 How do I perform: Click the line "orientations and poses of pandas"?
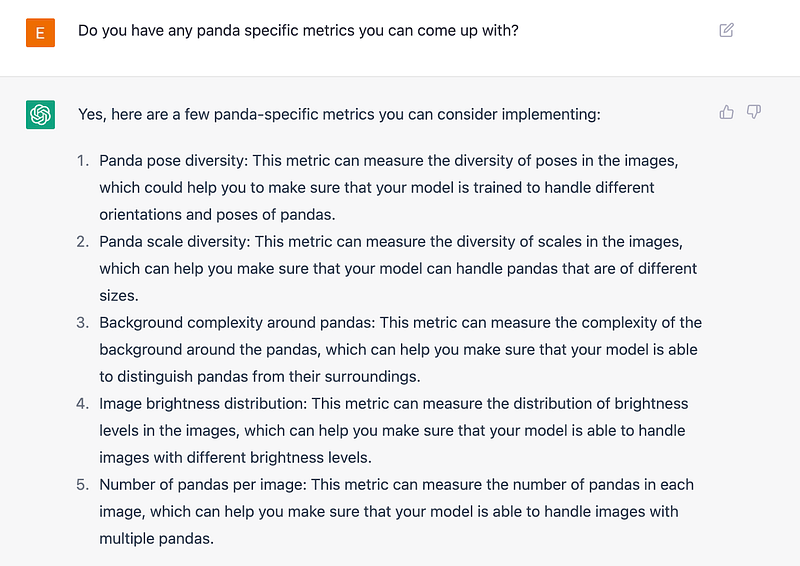218,214
